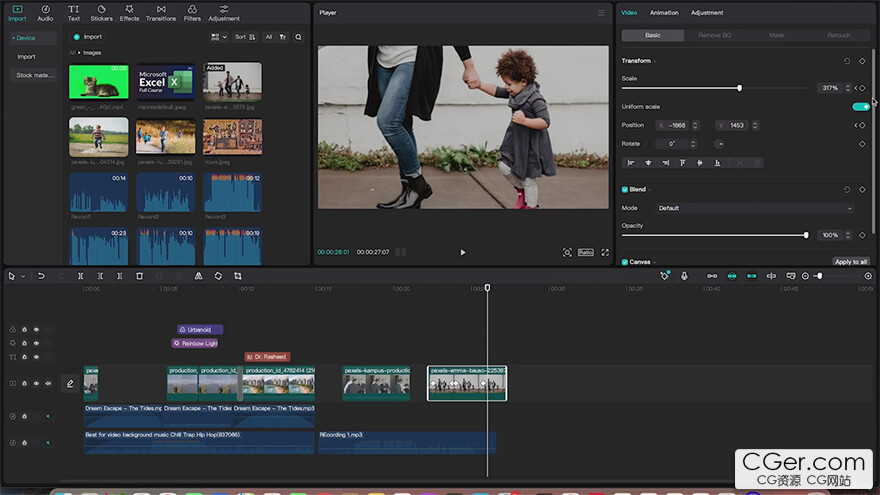
Task: Click the auto keyframe marker icon
Action: (x=664, y=276)
